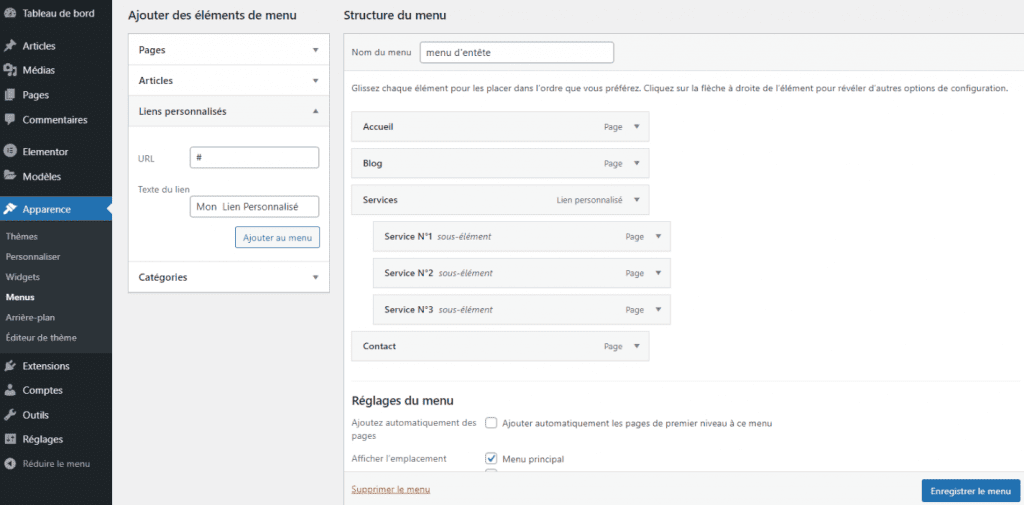Screen dimensions: 1024x505
Task: Uncheck the Menu principal location checkbox
Action: pyautogui.click(x=491, y=458)
